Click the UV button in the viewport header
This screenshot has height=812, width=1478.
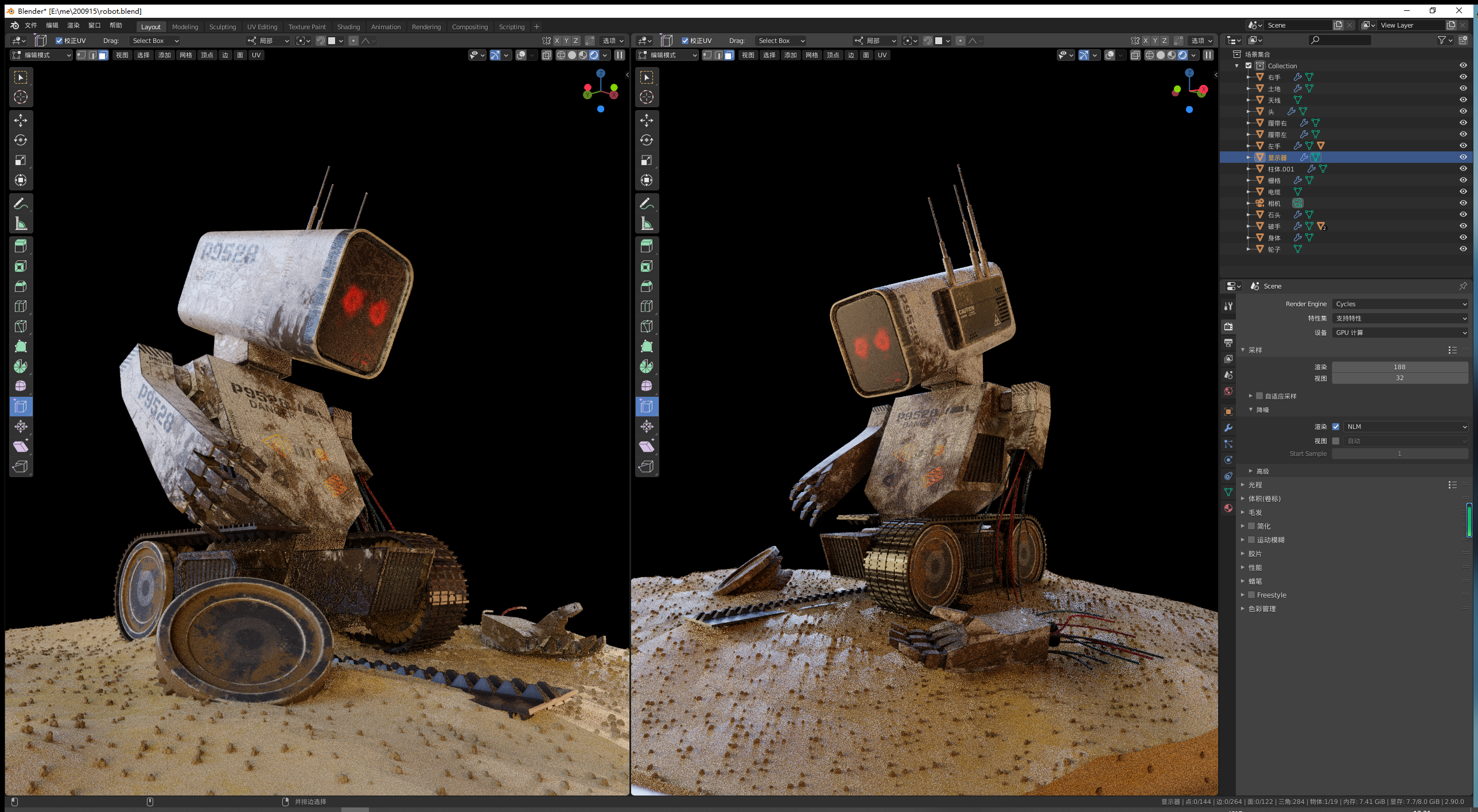256,55
